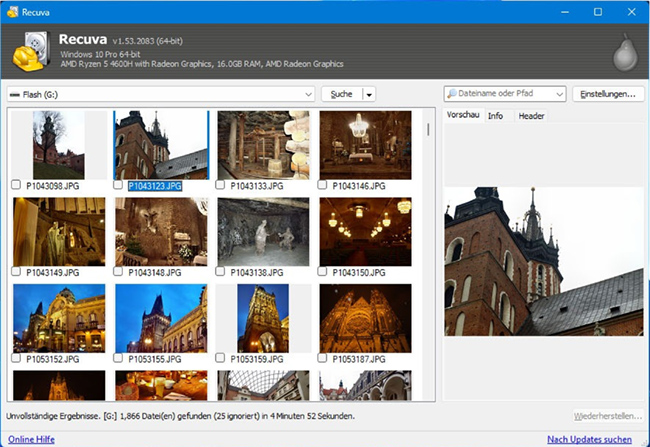
Task: Click the file name label P1043133.JPG
Action: (257, 186)
